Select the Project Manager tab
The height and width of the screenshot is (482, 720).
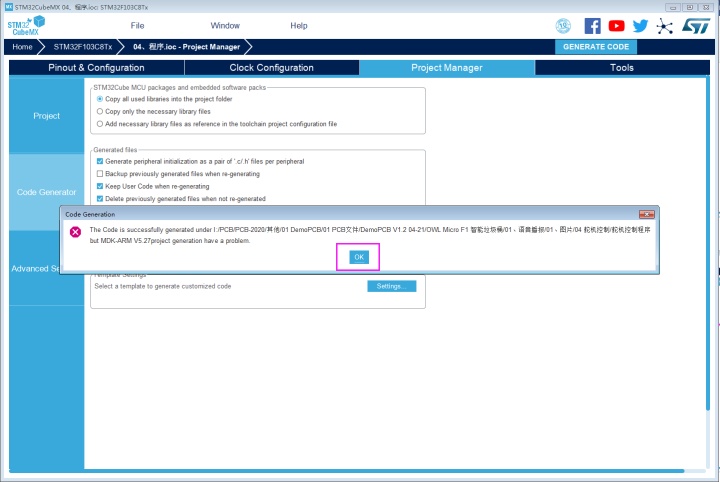(x=447, y=67)
